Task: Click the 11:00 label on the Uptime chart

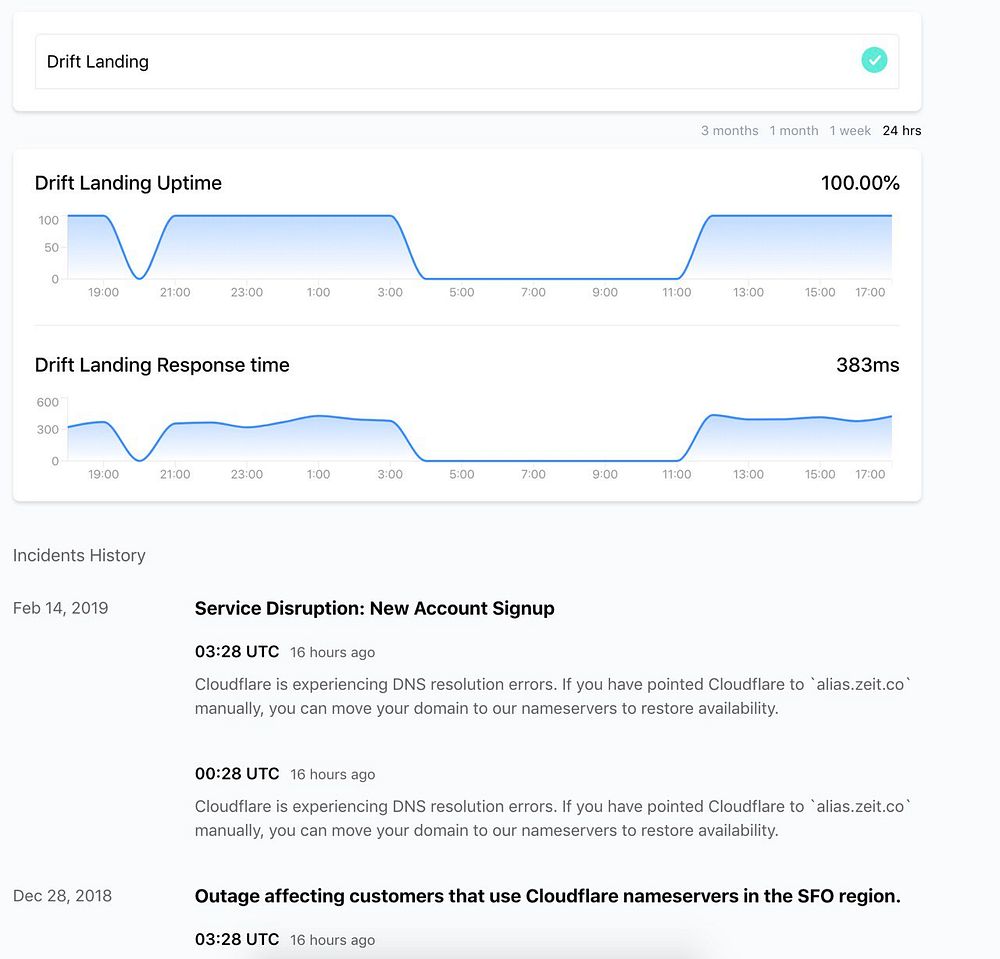Action: (x=677, y=293)
